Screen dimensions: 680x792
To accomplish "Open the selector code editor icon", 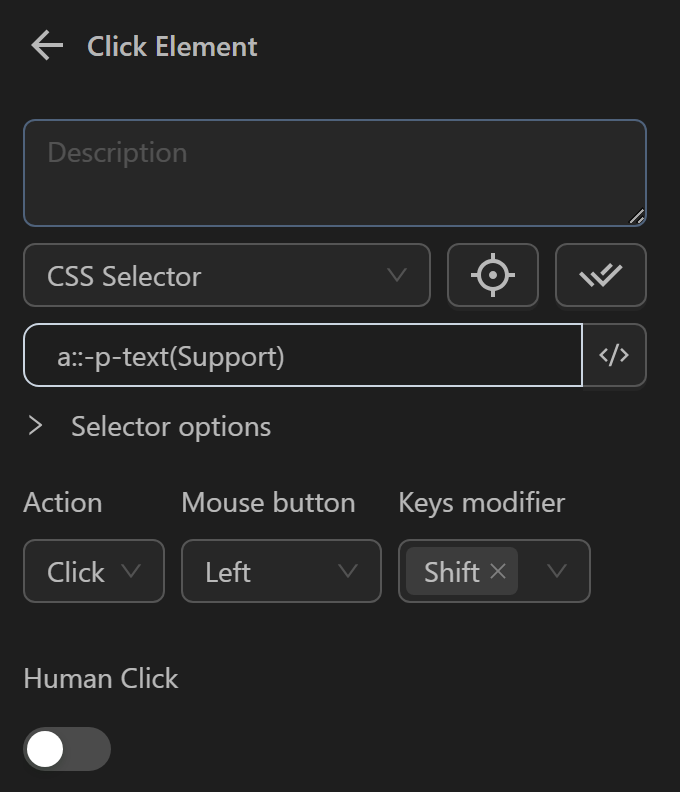I will (x=614, y=355).
